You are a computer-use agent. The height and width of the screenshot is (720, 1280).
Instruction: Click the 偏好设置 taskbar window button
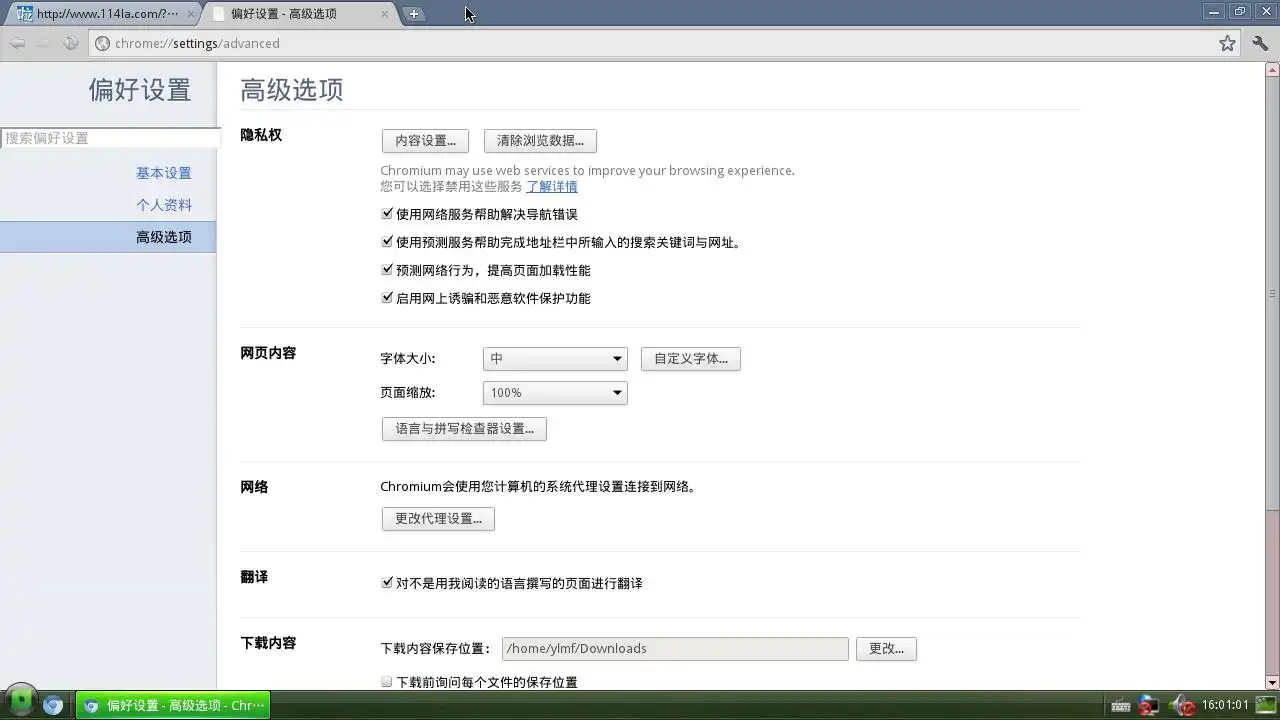(173, 705)
